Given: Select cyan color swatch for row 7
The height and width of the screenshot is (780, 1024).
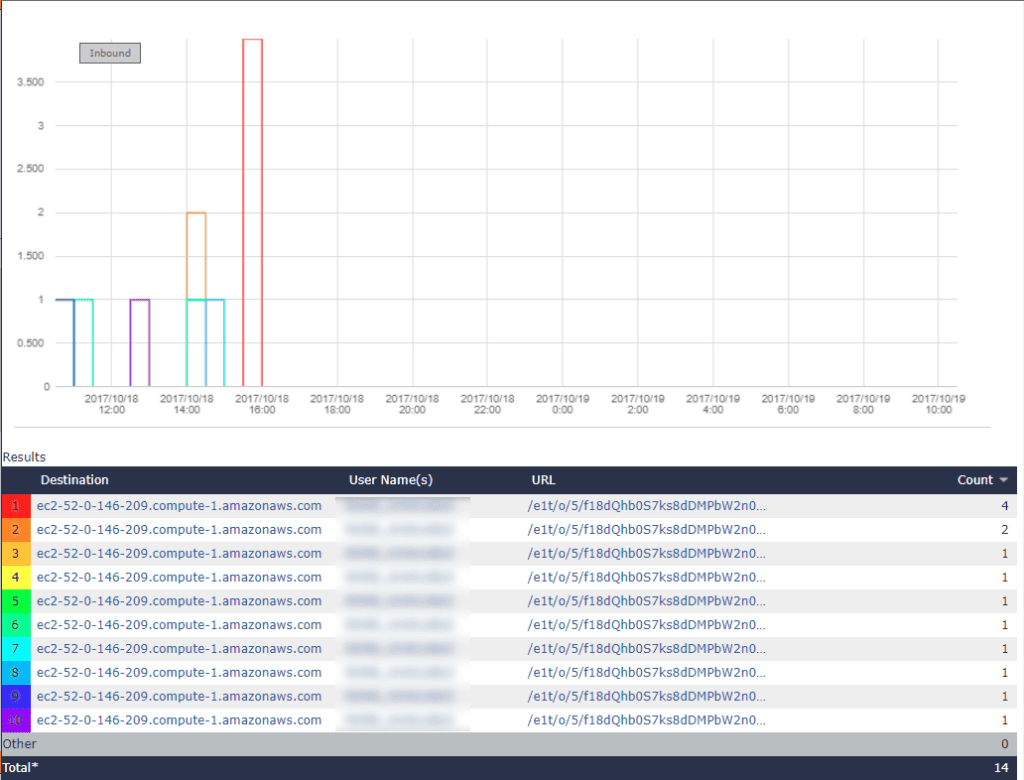Looking at the screenshot, I should pyautogui.click(x=16, y=649).
